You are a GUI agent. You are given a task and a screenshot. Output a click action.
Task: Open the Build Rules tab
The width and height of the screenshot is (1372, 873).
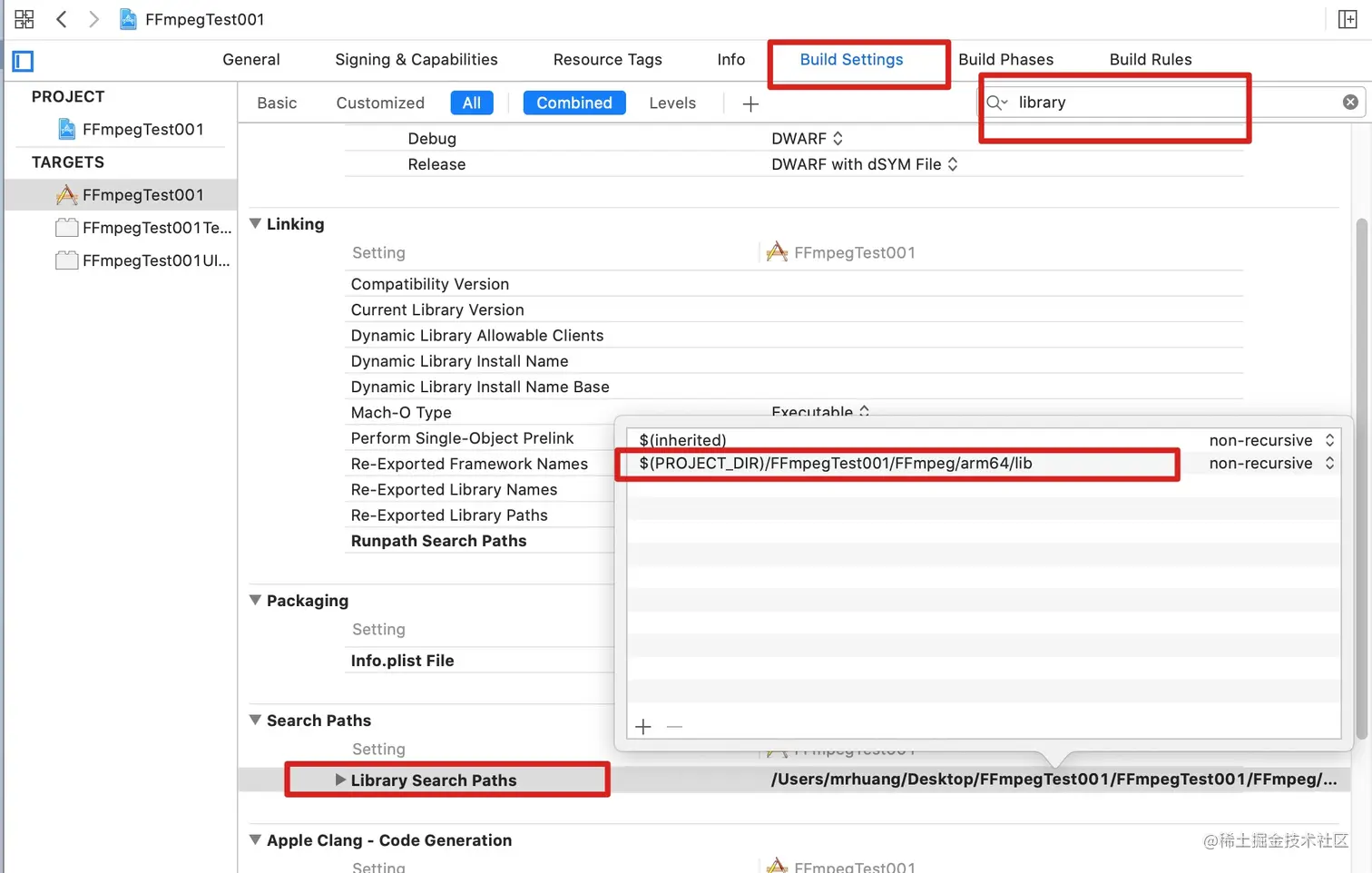click(x=1151, y=59)
